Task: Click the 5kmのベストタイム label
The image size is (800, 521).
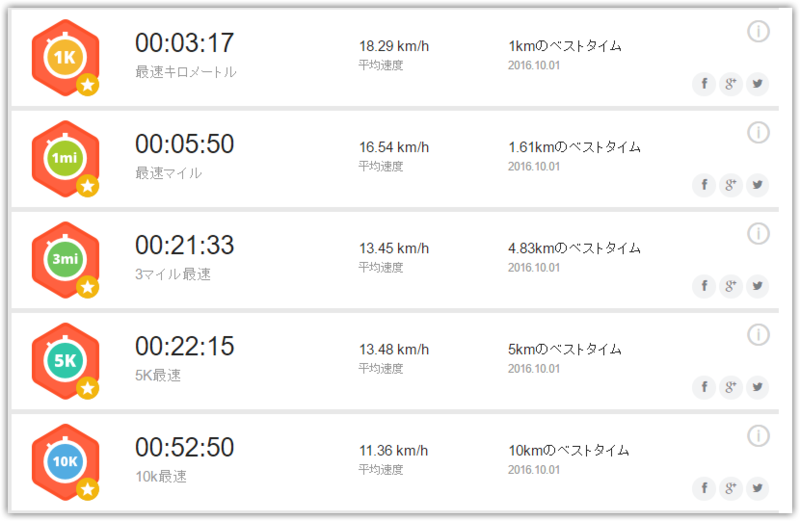Action: pos(565,349)
